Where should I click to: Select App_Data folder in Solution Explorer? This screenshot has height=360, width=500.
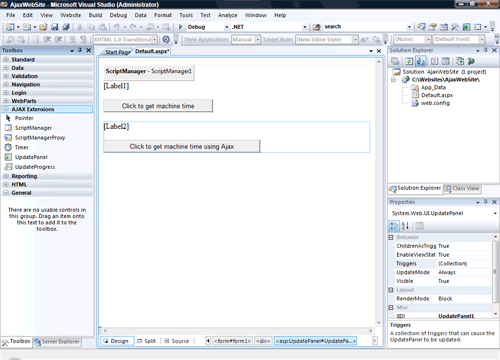pos(433,87)
